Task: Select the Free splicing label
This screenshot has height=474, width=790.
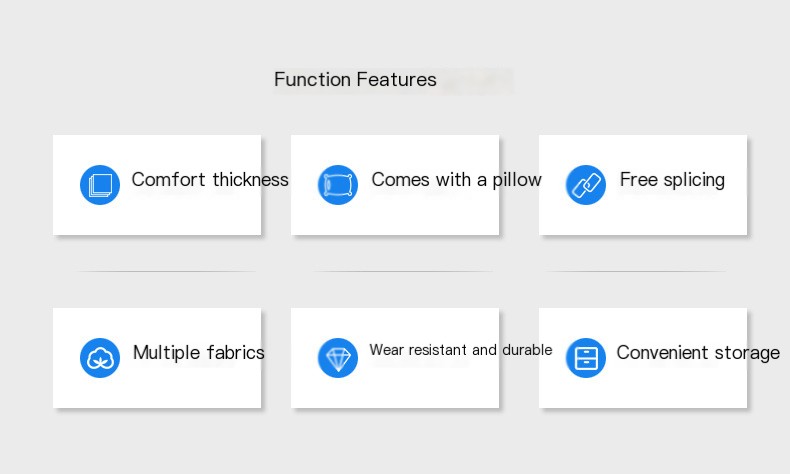Action: tap(672, 180)
